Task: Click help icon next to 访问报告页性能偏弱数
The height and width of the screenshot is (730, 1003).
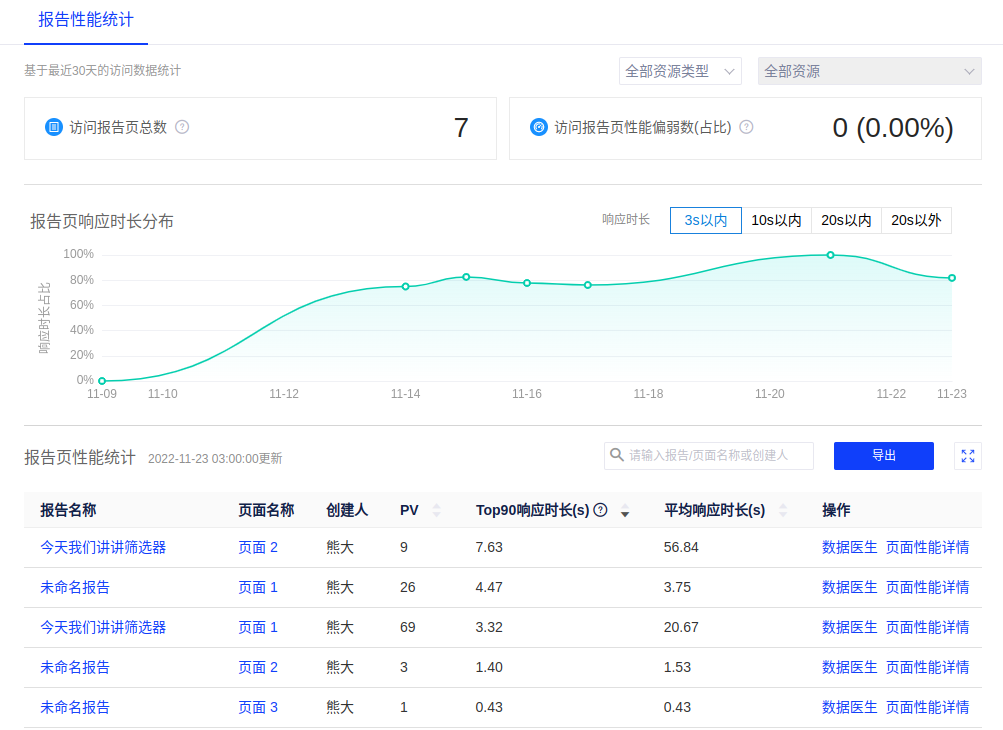Action: coord(746,127)
